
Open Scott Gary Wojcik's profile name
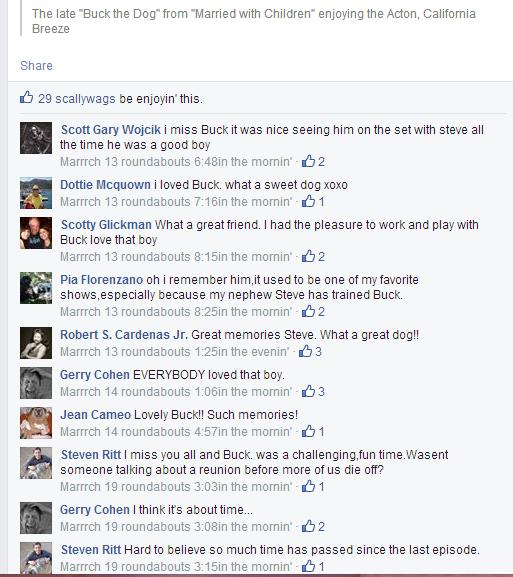(111, 130)
